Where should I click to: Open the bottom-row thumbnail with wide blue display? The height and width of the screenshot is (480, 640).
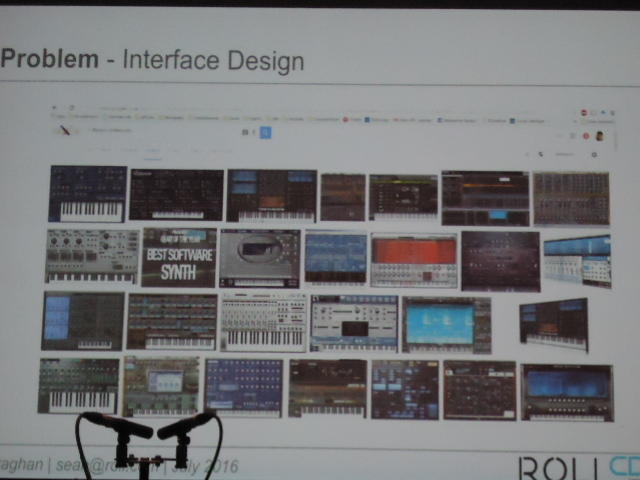point(567,393)
